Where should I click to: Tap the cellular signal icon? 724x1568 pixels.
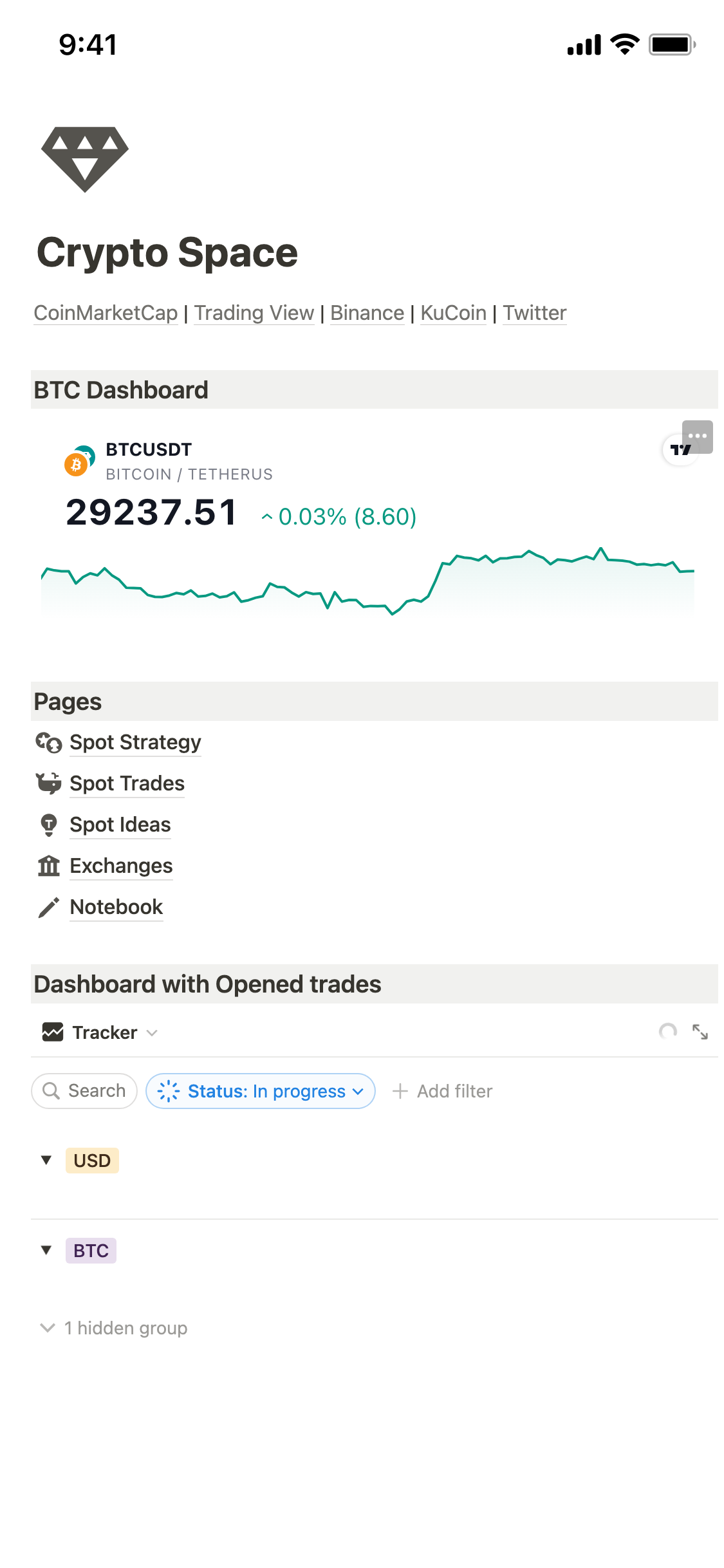[584, 45]
